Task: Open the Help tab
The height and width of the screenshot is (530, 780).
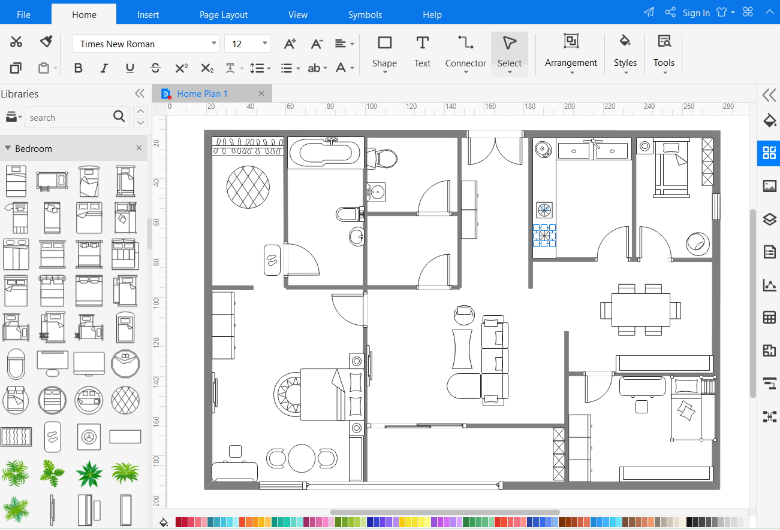Action: 432,14
